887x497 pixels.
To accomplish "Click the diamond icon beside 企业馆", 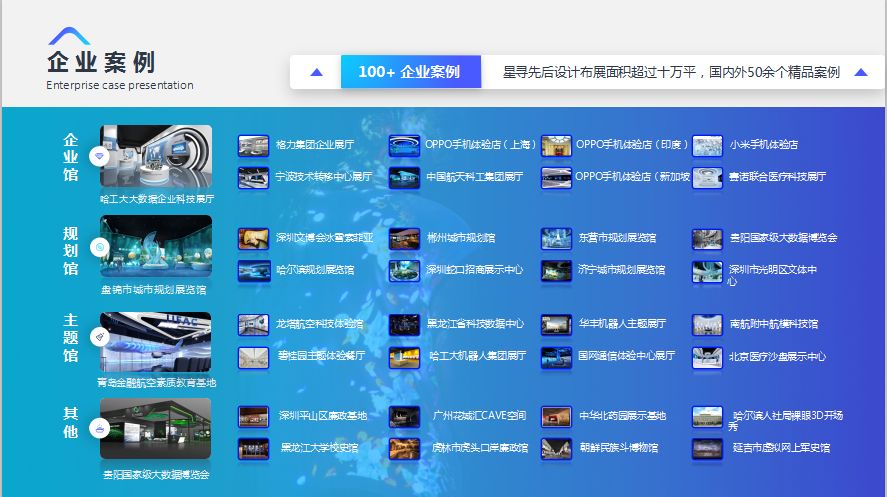I will (x=100, y=156).
